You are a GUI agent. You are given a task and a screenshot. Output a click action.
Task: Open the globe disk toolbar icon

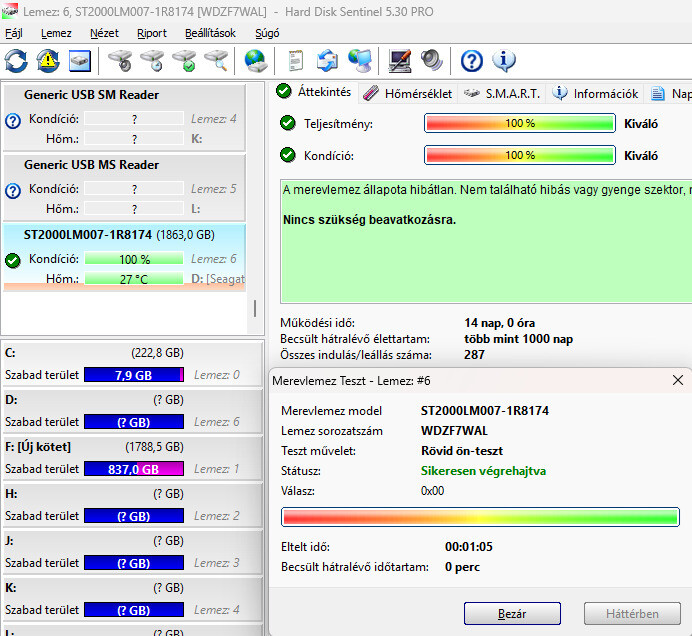point(257,61)
